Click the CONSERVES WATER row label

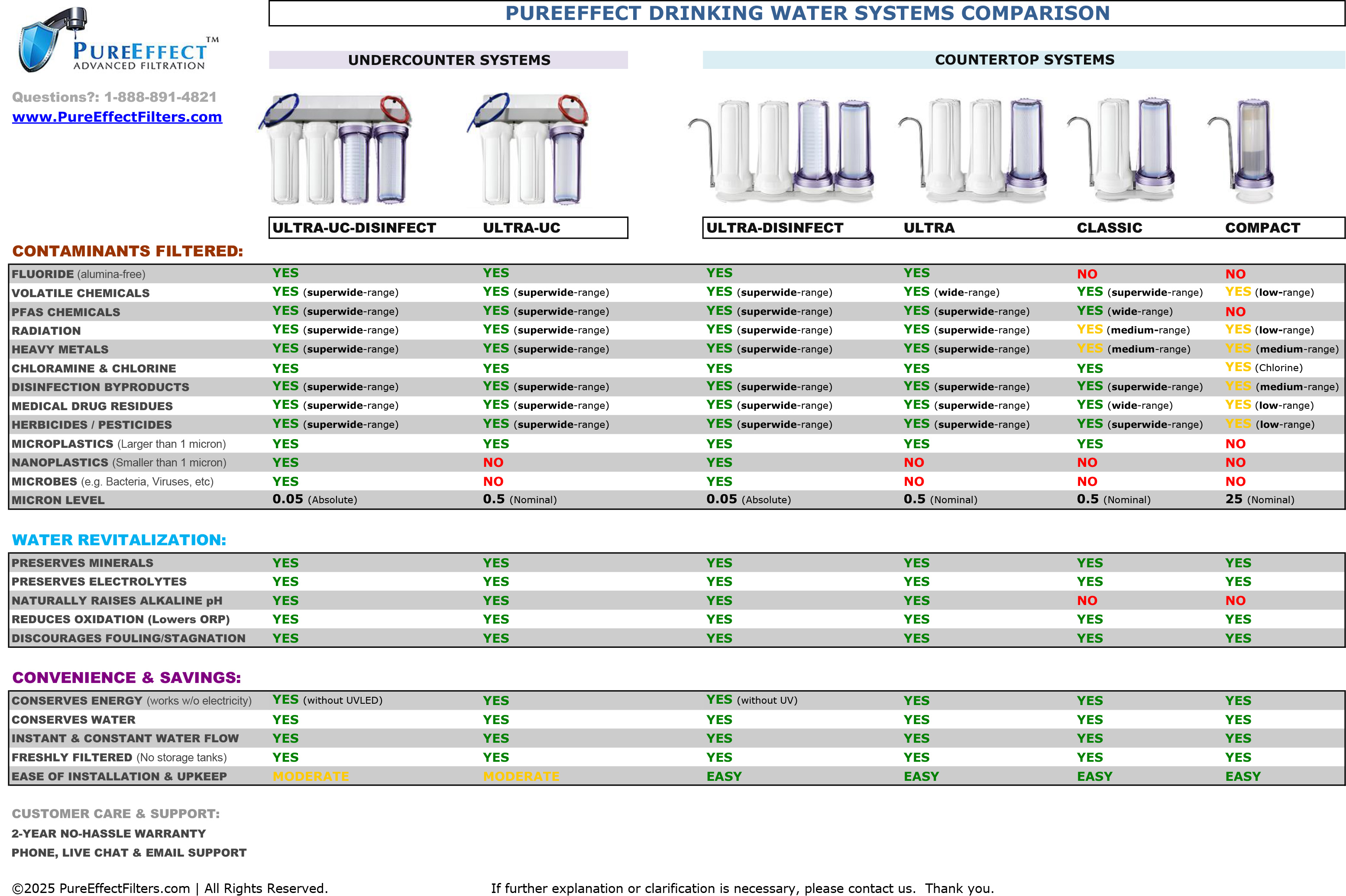[74, 720]
